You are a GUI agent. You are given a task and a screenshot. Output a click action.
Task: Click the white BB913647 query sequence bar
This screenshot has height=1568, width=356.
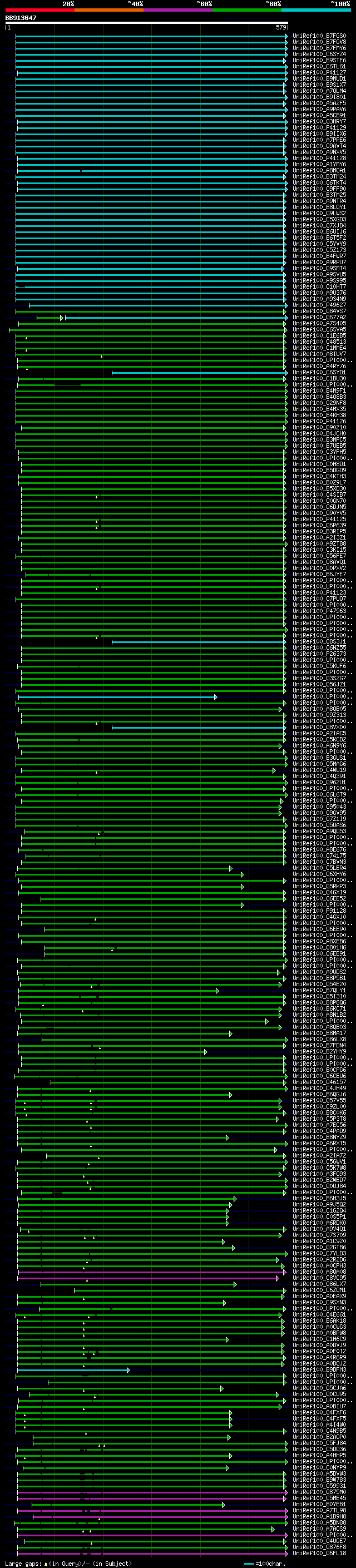146,22
